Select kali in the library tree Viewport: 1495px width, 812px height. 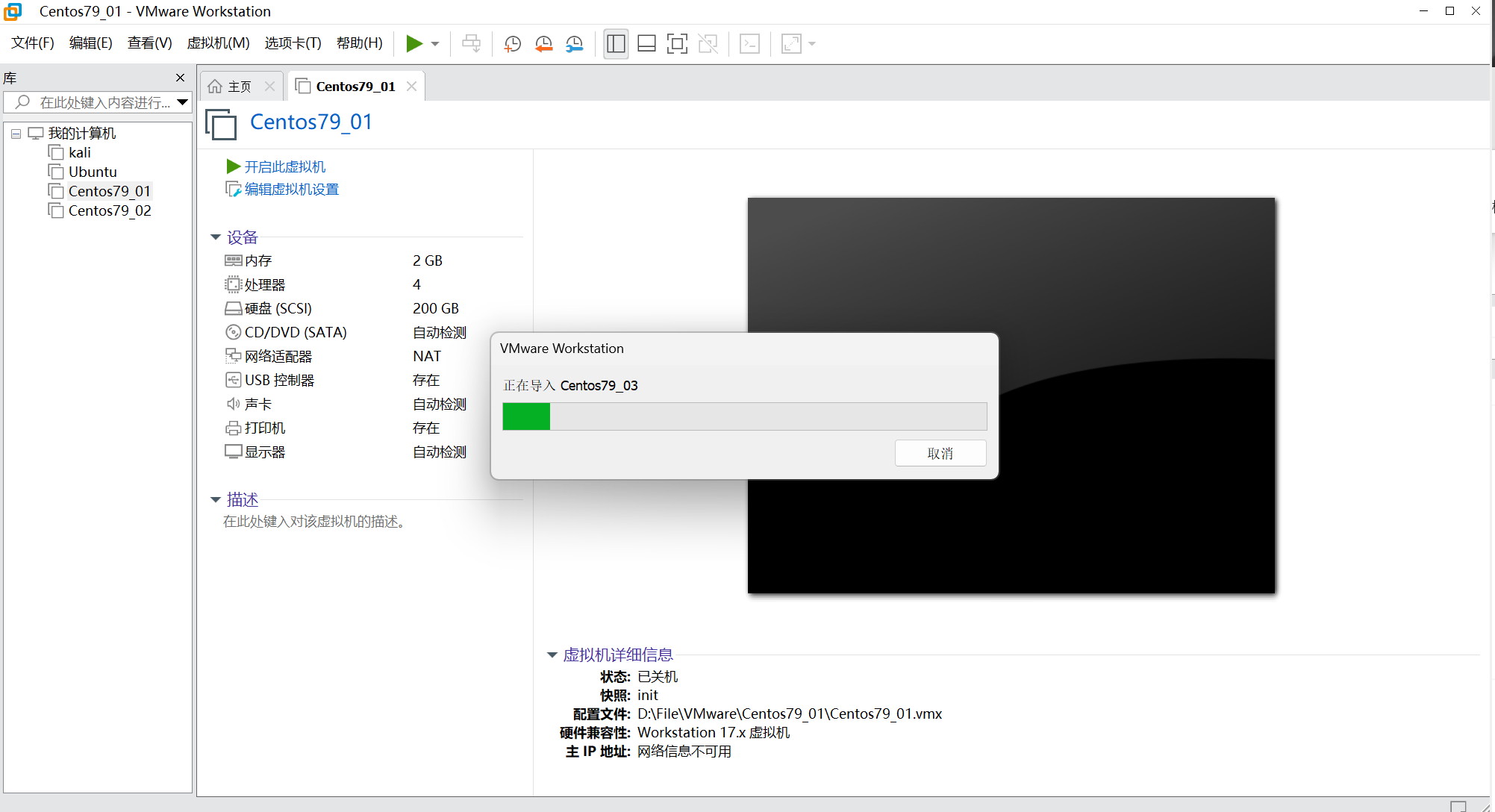[80, 152]
